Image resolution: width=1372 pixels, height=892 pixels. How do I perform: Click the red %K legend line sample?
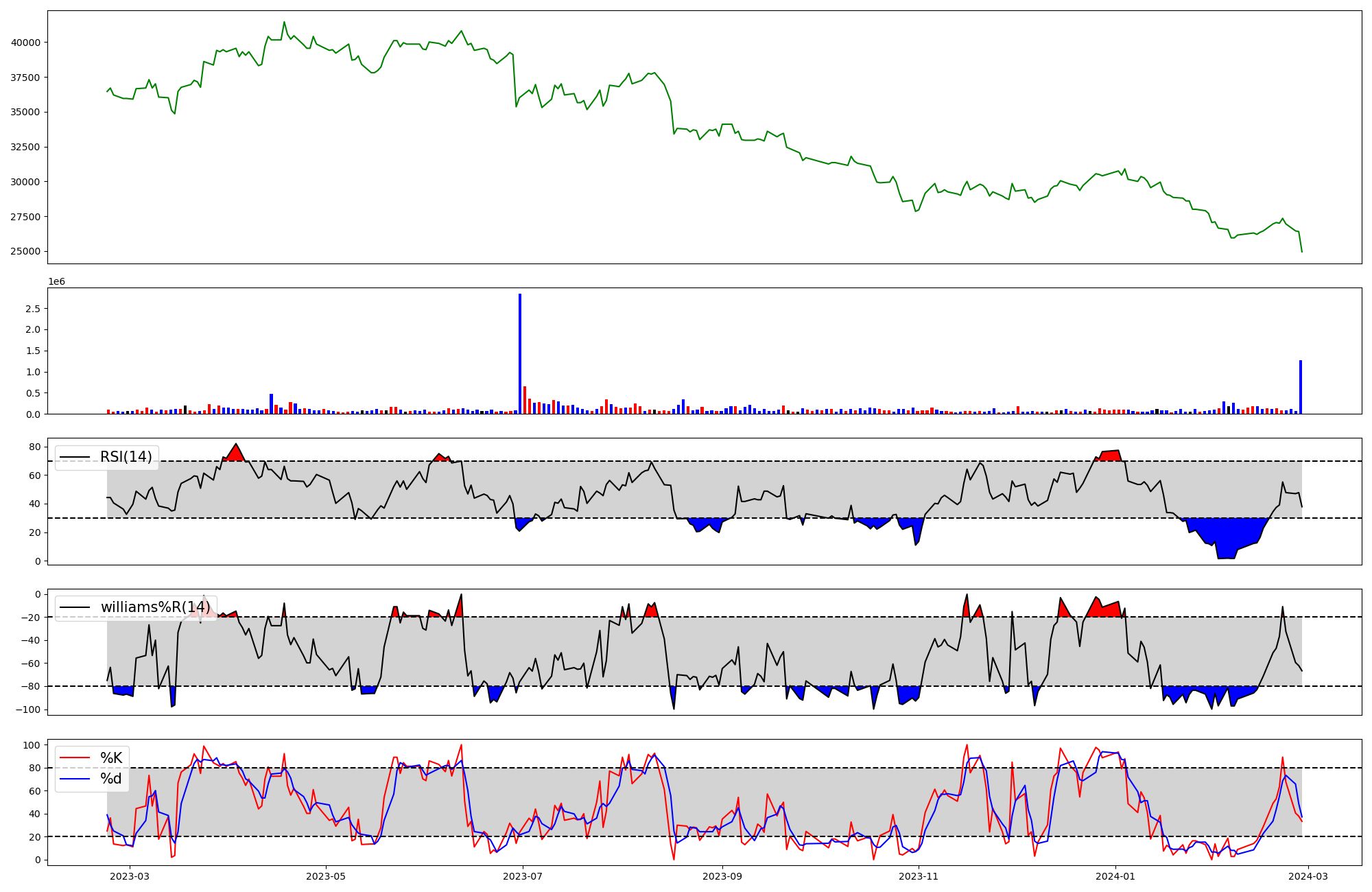75,758
